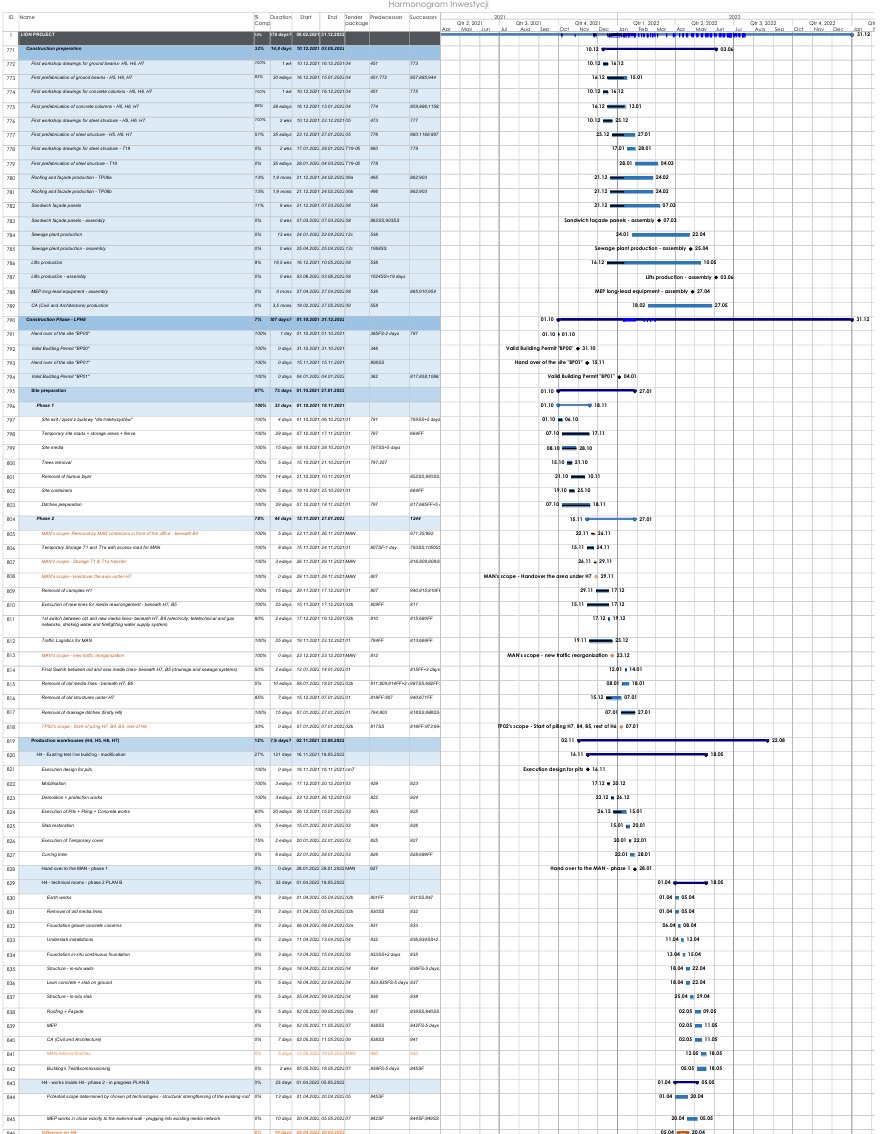The image size is (880, 1134).
Task: Select the 'Phase 1' task name
Action: [x=45, y=406]
